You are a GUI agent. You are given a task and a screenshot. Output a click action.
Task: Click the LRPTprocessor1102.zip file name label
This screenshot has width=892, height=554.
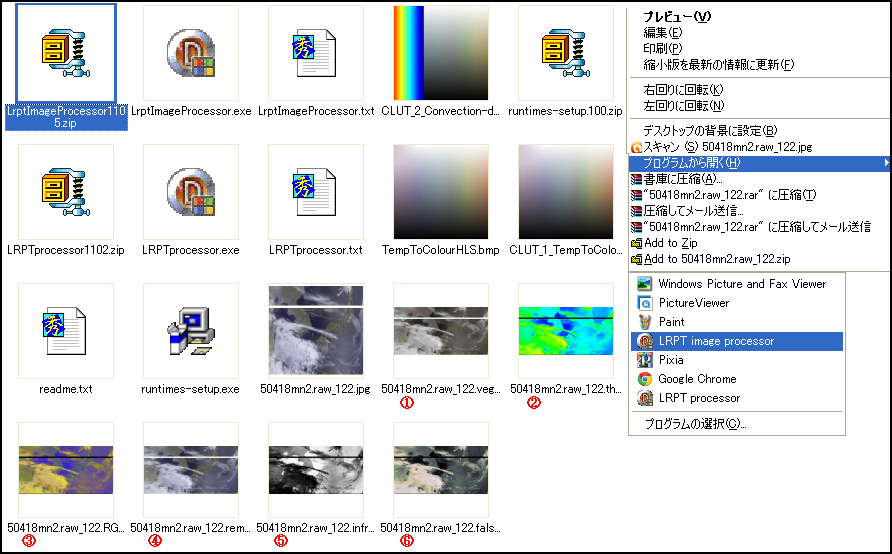[x=66, y=250]
